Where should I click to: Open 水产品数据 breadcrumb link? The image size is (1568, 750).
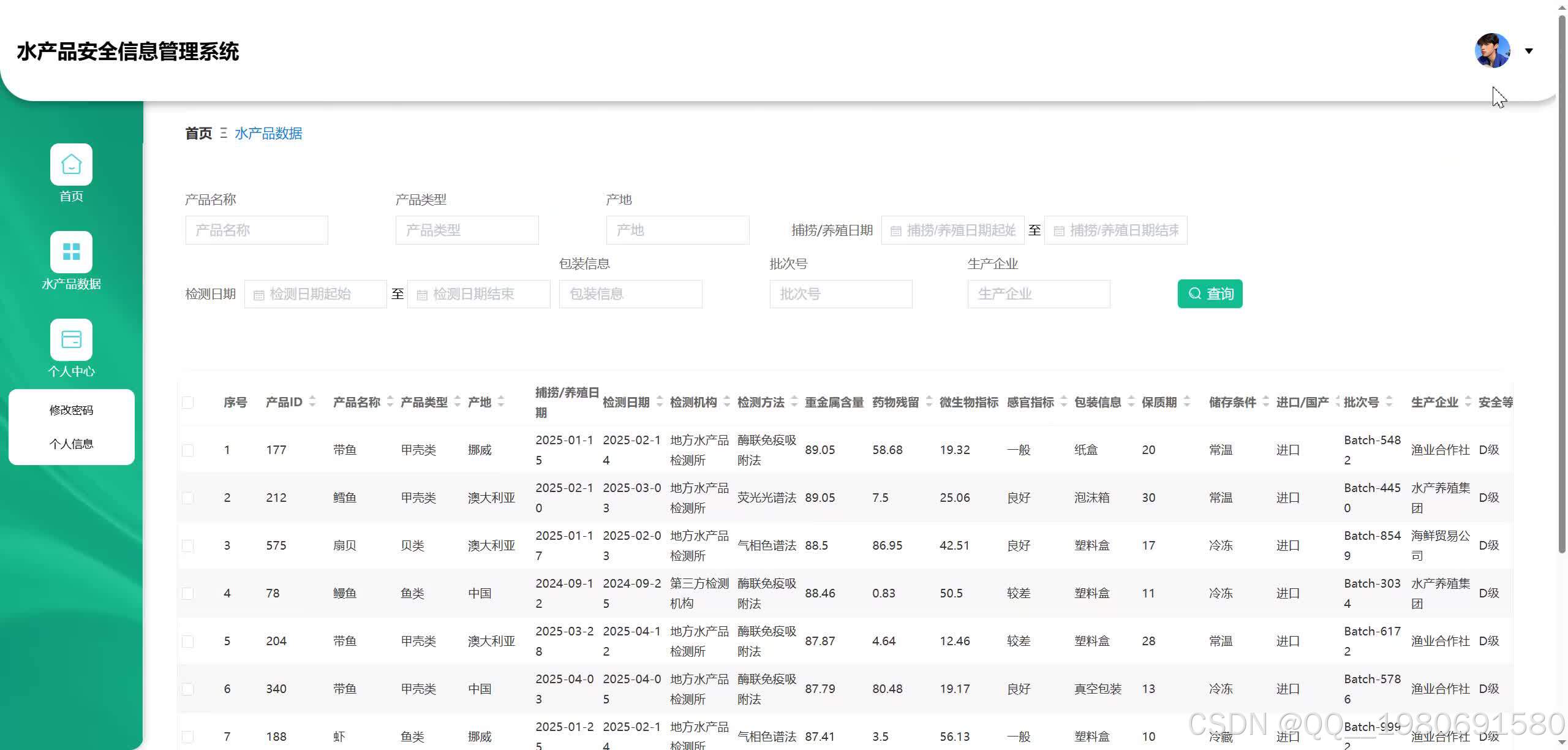coord(268,134)
